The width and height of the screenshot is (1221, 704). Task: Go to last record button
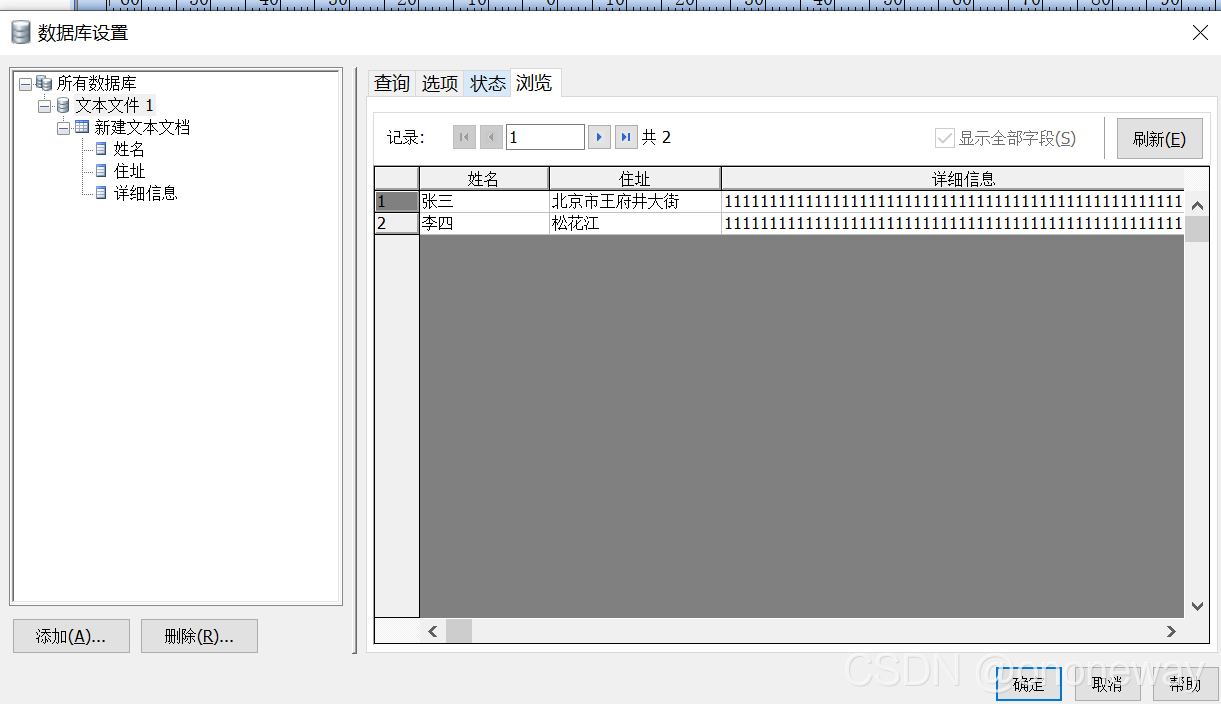click(626, 137)
